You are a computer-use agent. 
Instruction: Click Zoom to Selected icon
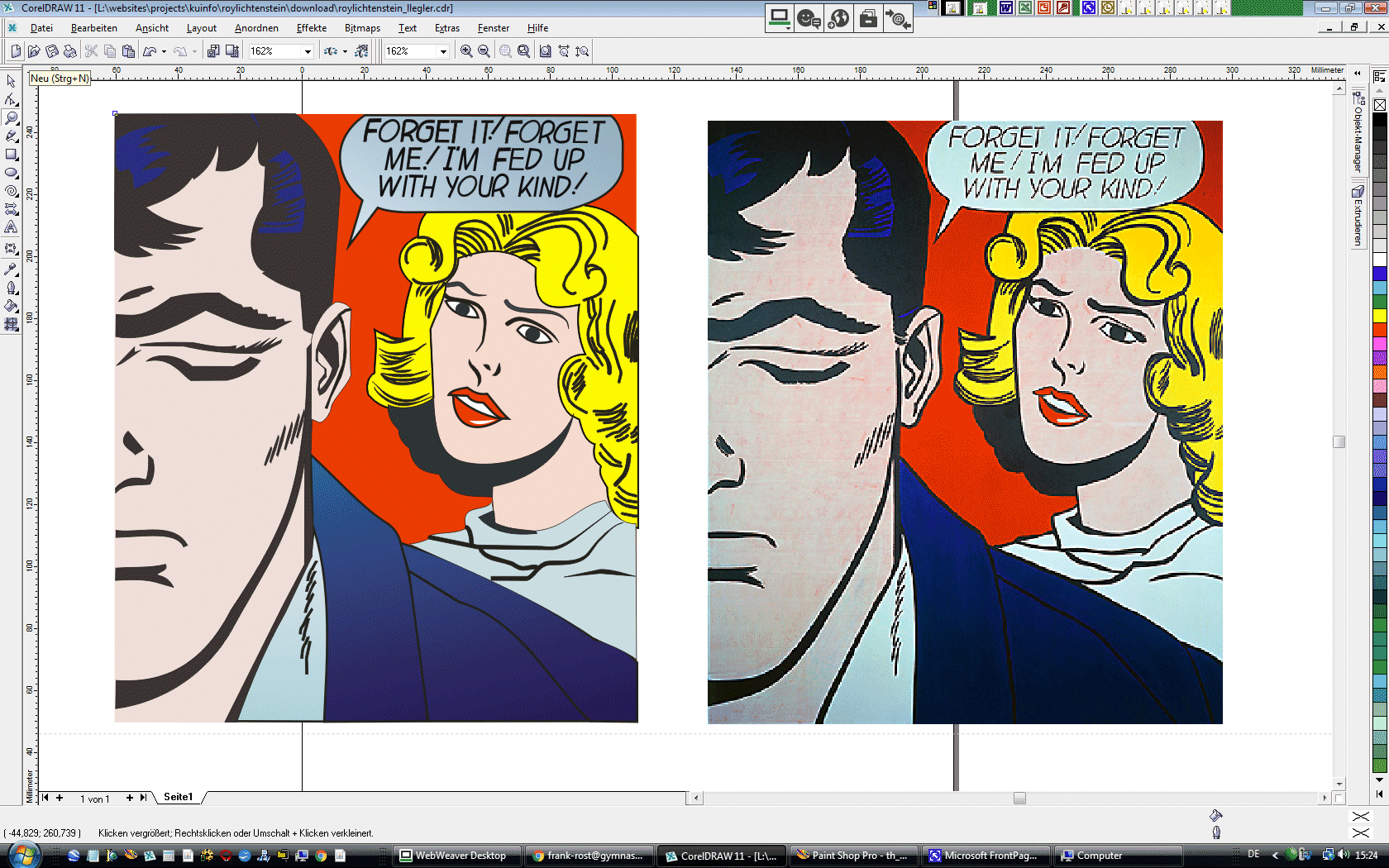(x=505, y=51)
